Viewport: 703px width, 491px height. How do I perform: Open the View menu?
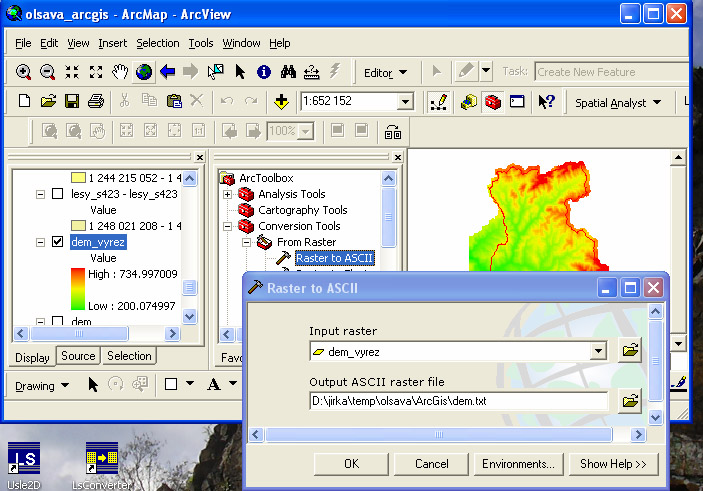pyautogui.click(x=78, y=43)
